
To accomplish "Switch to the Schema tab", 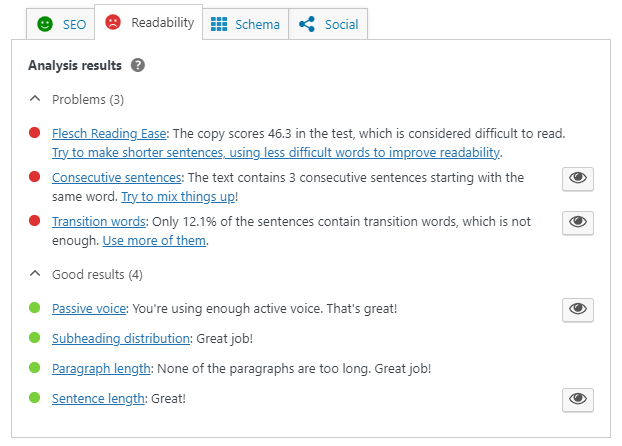I will point(246,24).
